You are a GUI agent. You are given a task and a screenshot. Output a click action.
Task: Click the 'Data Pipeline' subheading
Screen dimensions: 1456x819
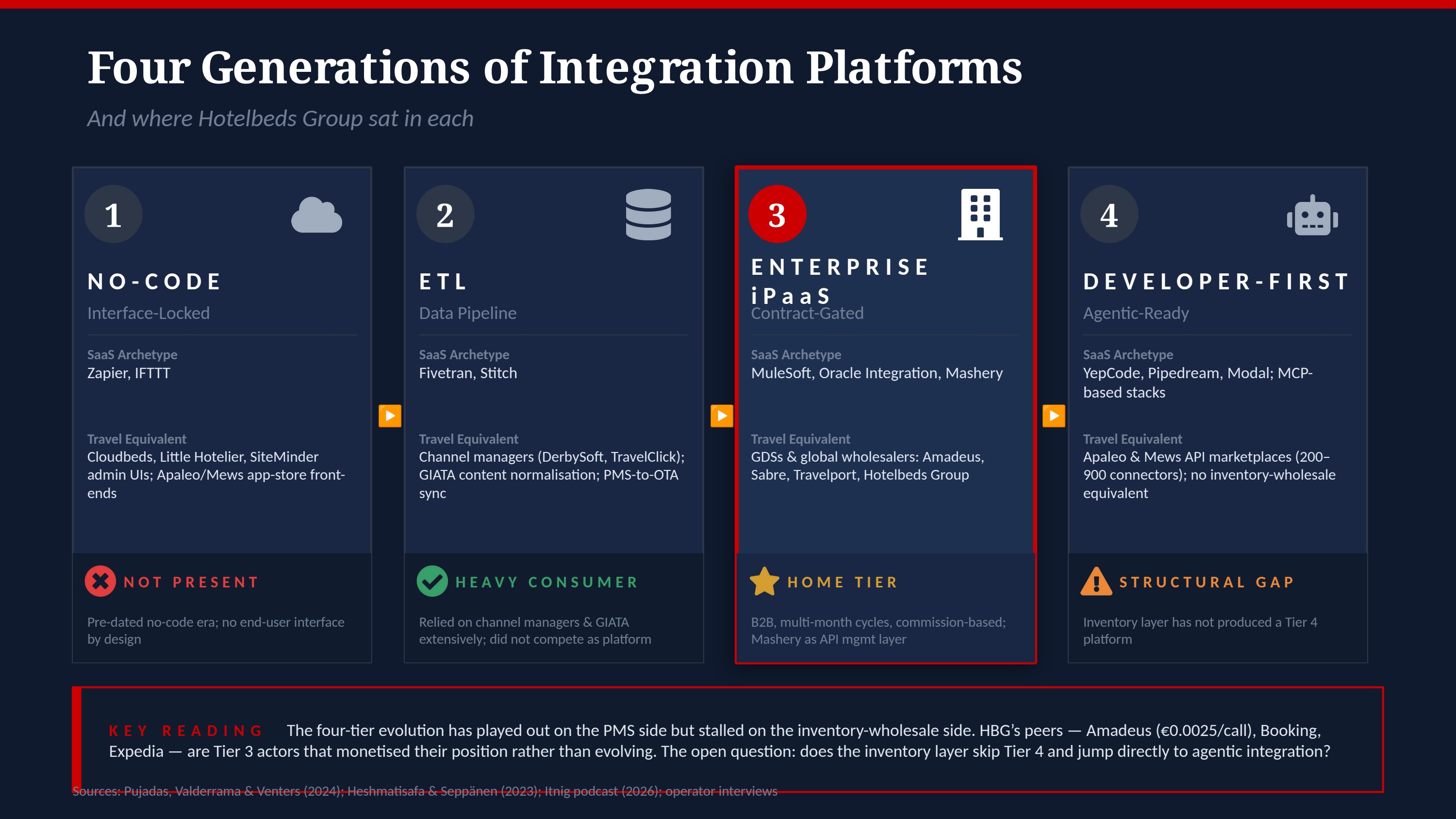click(467, 313)
